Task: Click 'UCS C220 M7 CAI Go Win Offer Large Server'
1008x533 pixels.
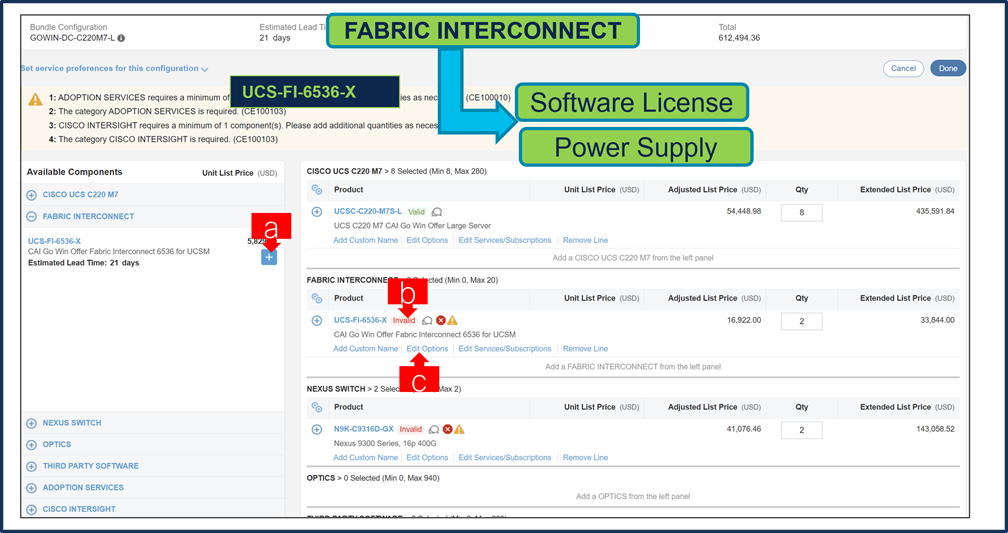Action: [413, 226]
